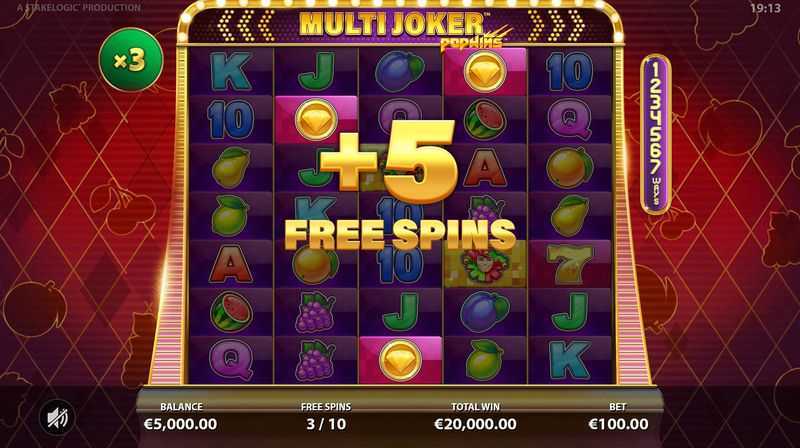
Task: Click the purple Q at the bottom of the first reel
Action: point(231,360)
